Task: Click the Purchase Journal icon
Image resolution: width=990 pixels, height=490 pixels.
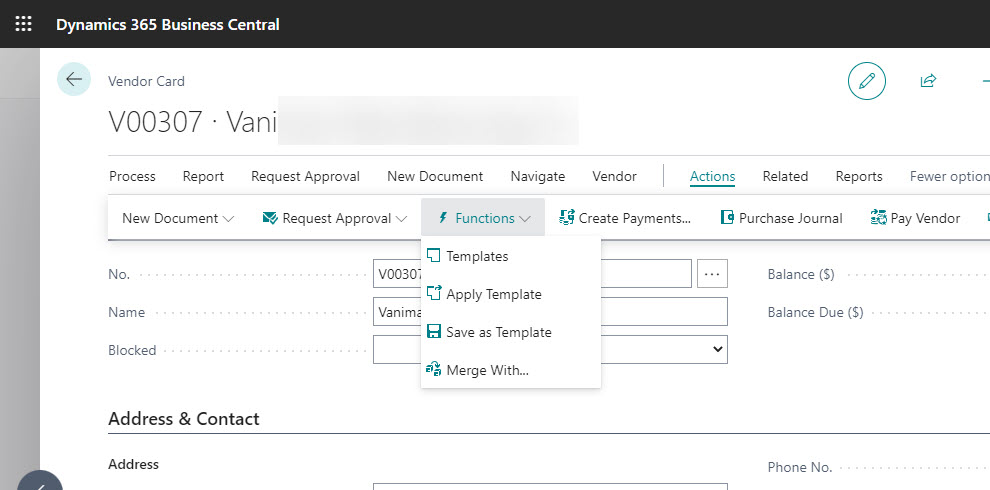Action: tap(727, 218)
